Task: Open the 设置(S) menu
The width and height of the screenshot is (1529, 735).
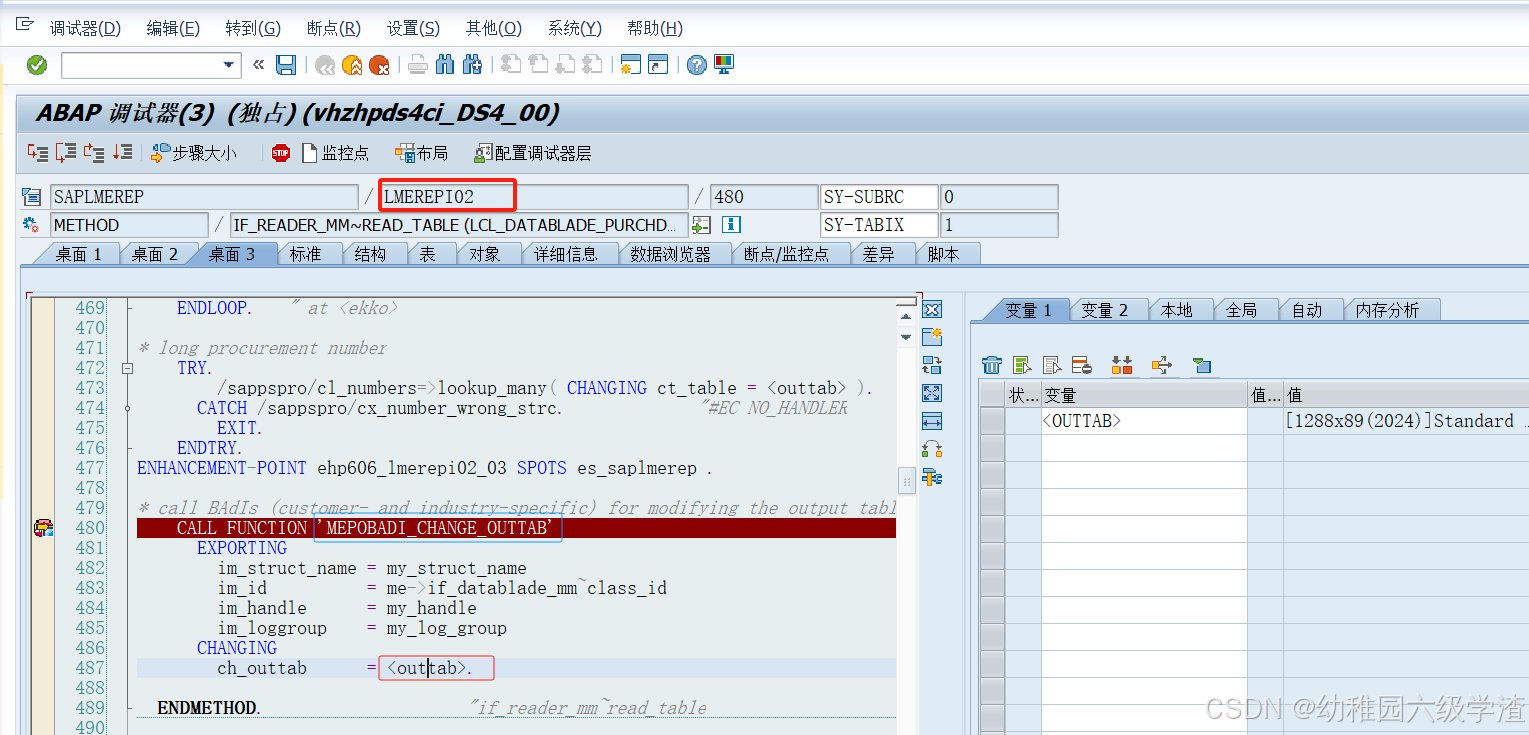Action: pos(413,28)
